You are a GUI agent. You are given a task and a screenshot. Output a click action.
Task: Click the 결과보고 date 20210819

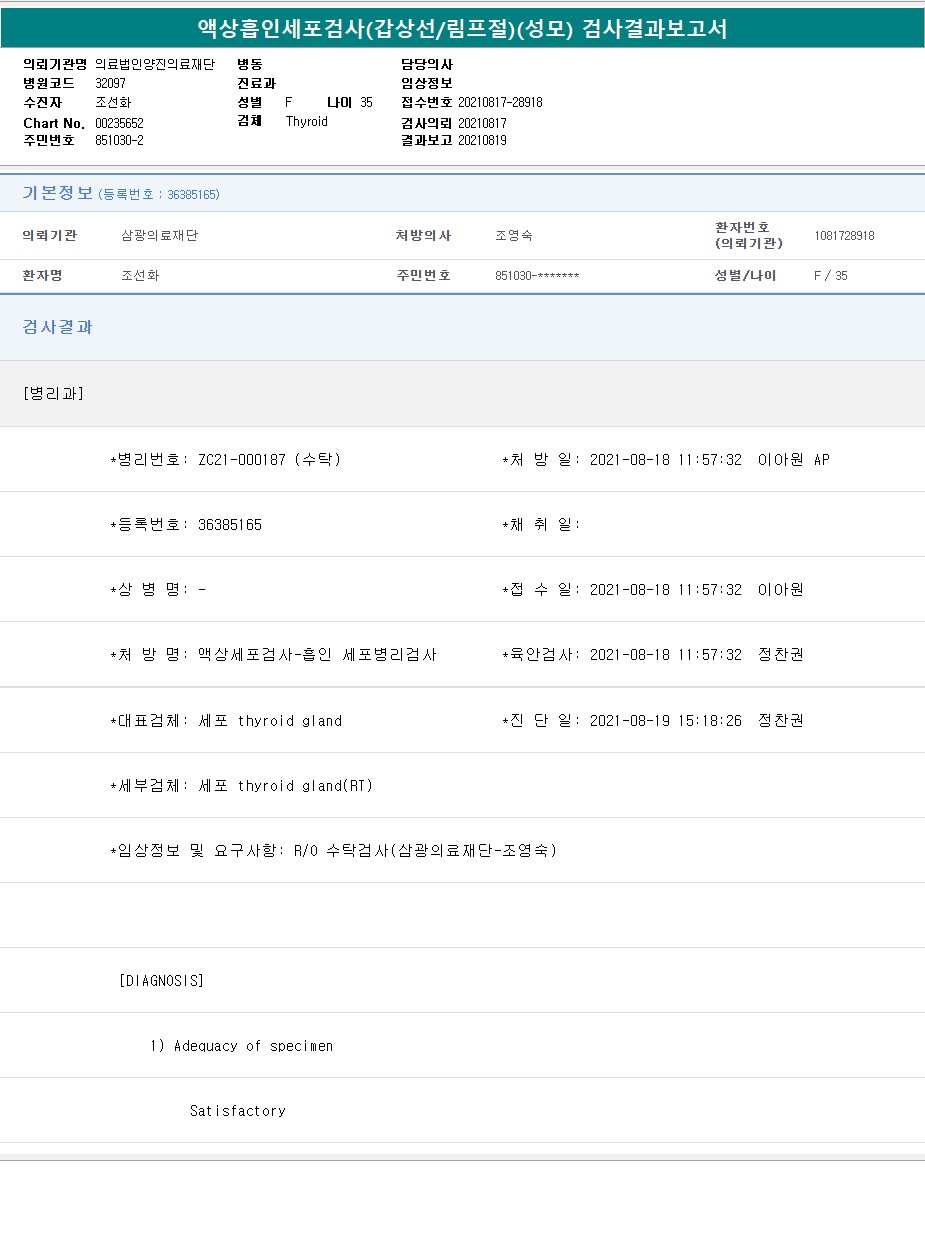[x=482, y=141]
